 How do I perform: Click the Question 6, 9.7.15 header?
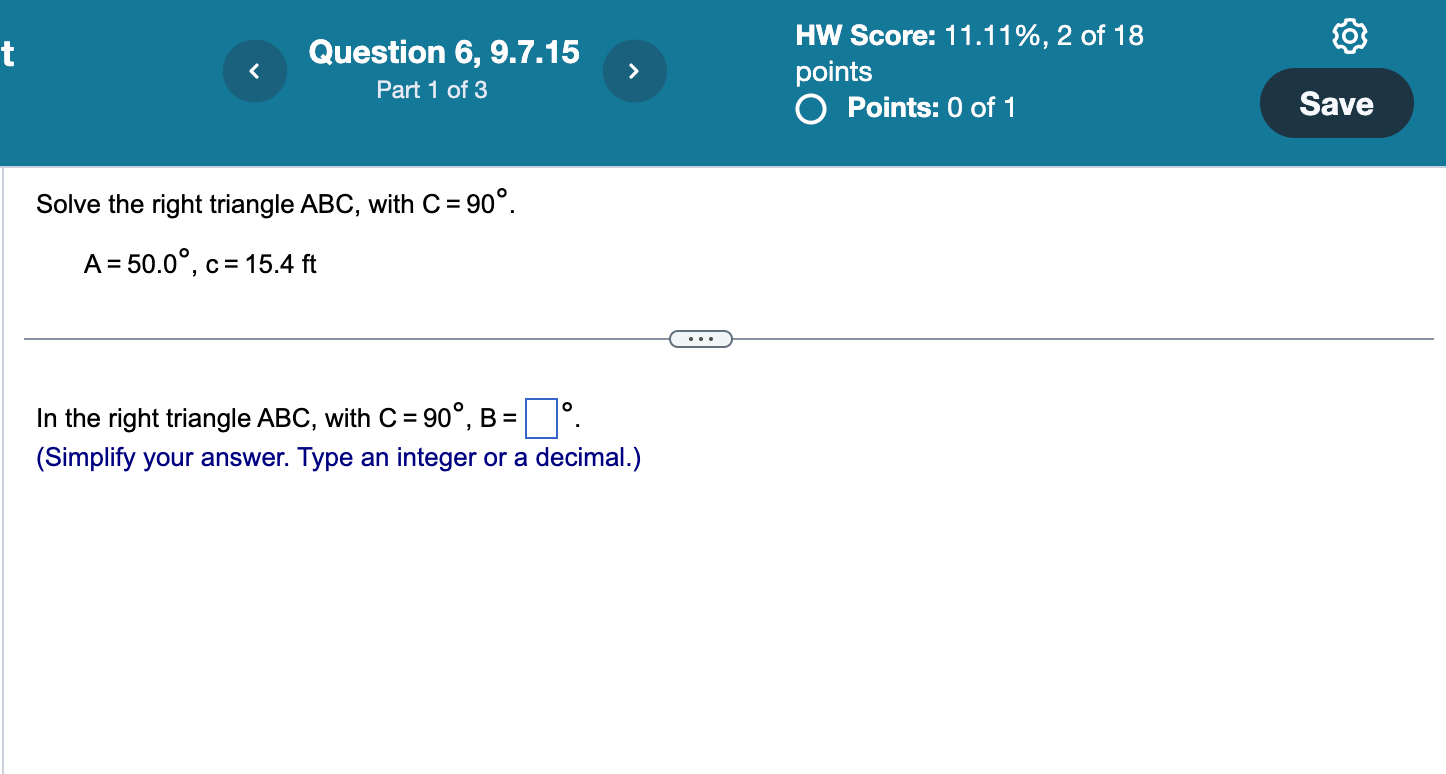pos(444,52)
